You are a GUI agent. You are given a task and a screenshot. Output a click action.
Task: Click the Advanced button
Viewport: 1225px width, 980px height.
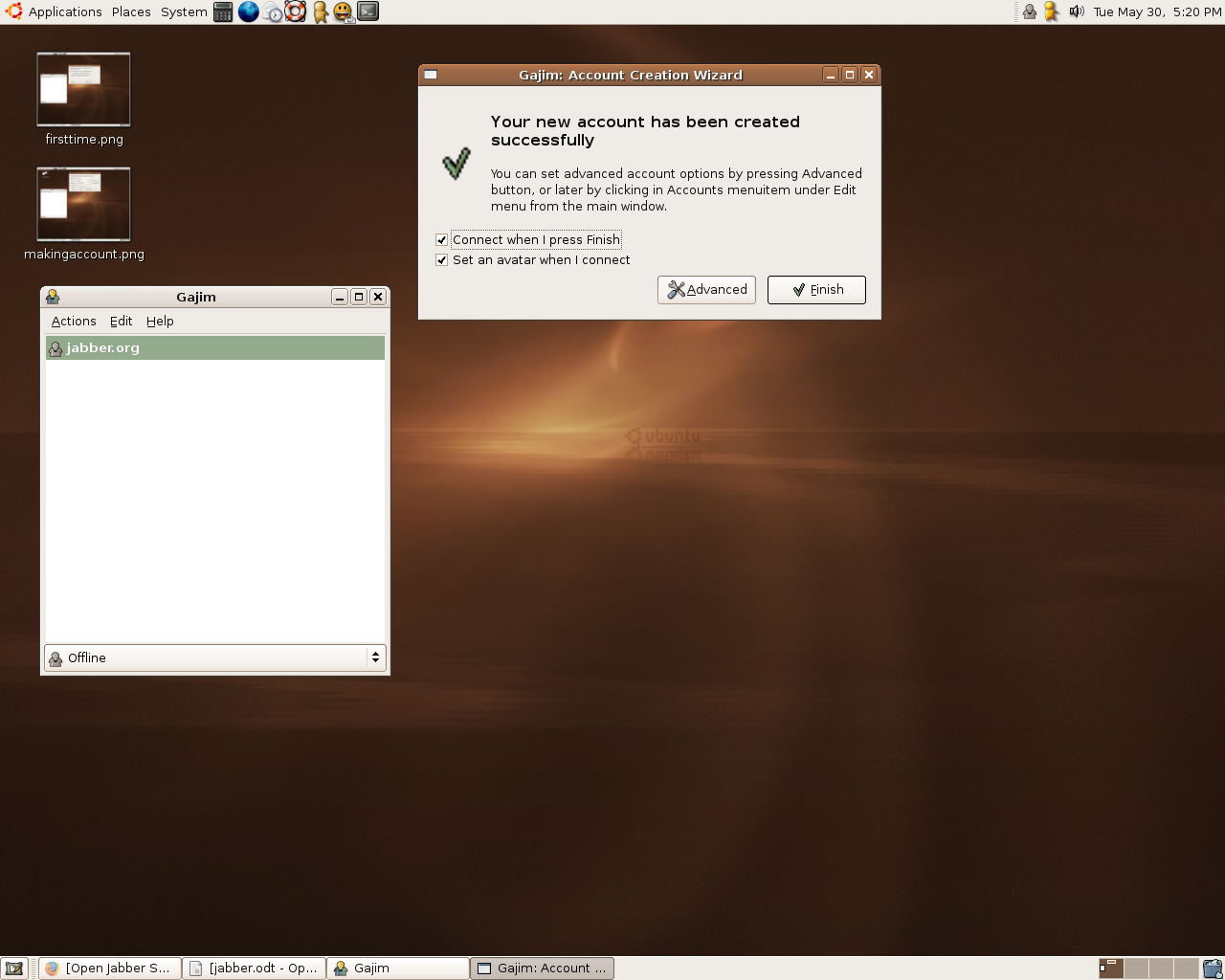click(706, 290)
